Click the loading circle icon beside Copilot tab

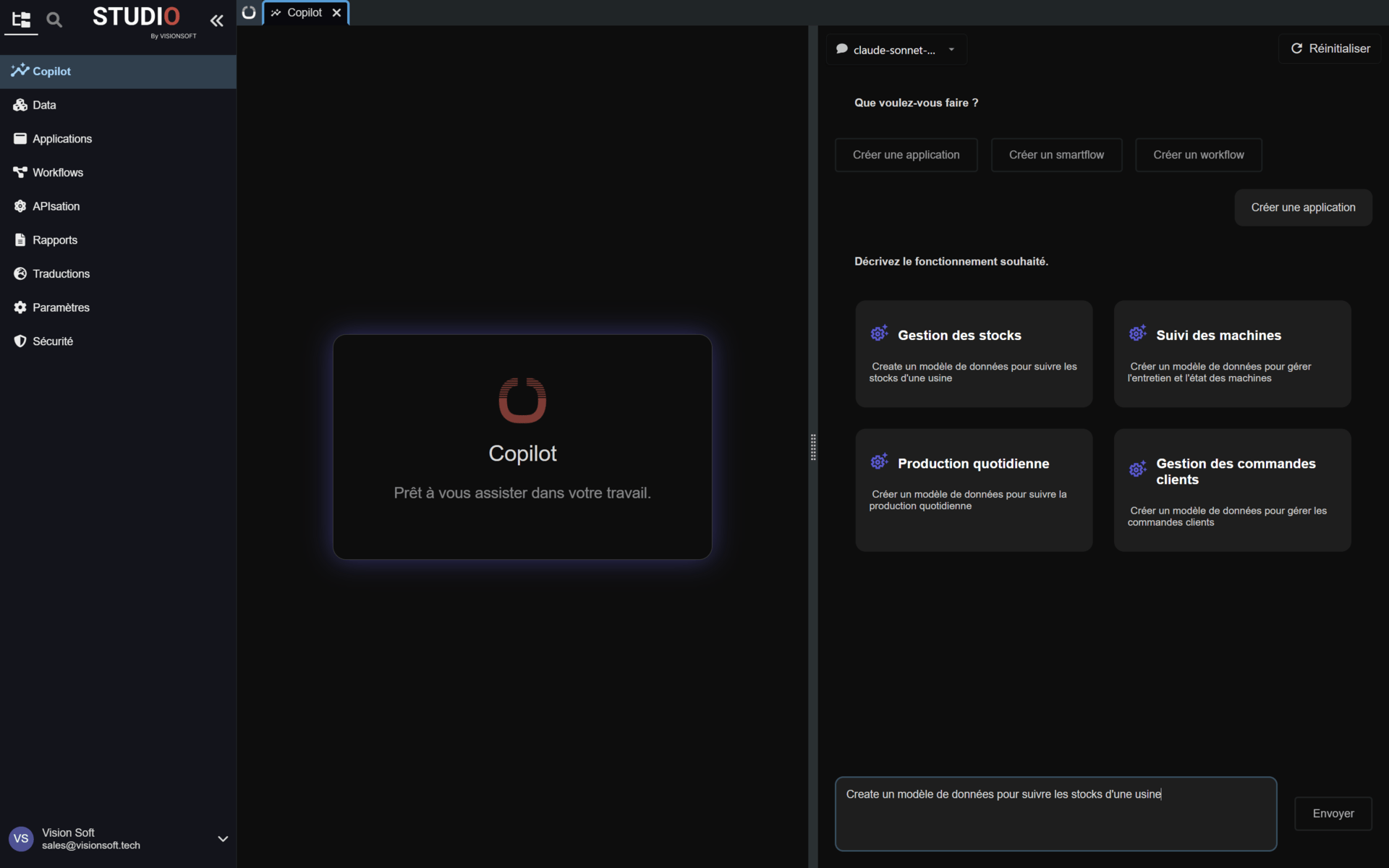249,12
